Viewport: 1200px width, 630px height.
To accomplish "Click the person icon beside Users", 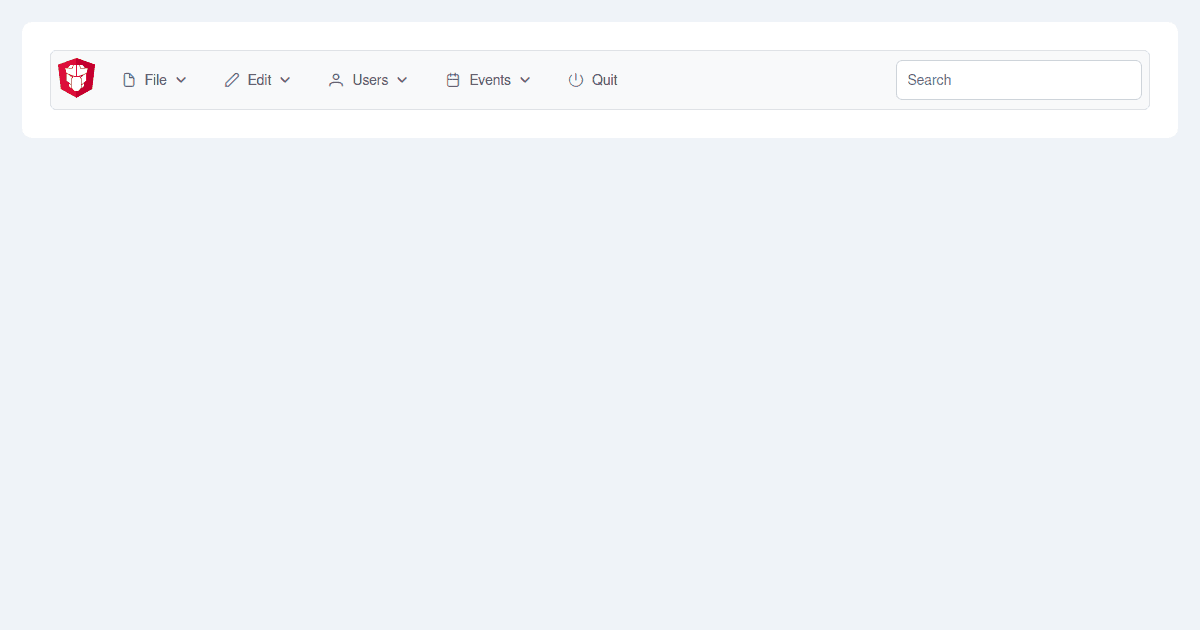I will pyautogui.click(x=335, y=79).
